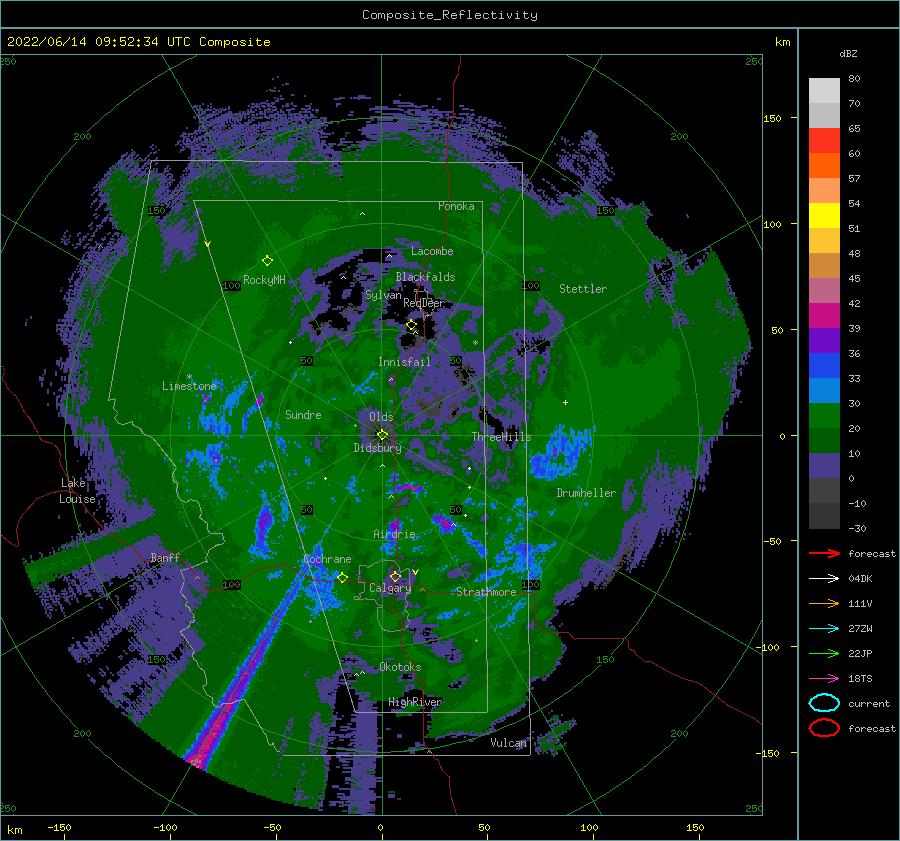
Task: Click the Ponoka label
Action: coord(456,206)
